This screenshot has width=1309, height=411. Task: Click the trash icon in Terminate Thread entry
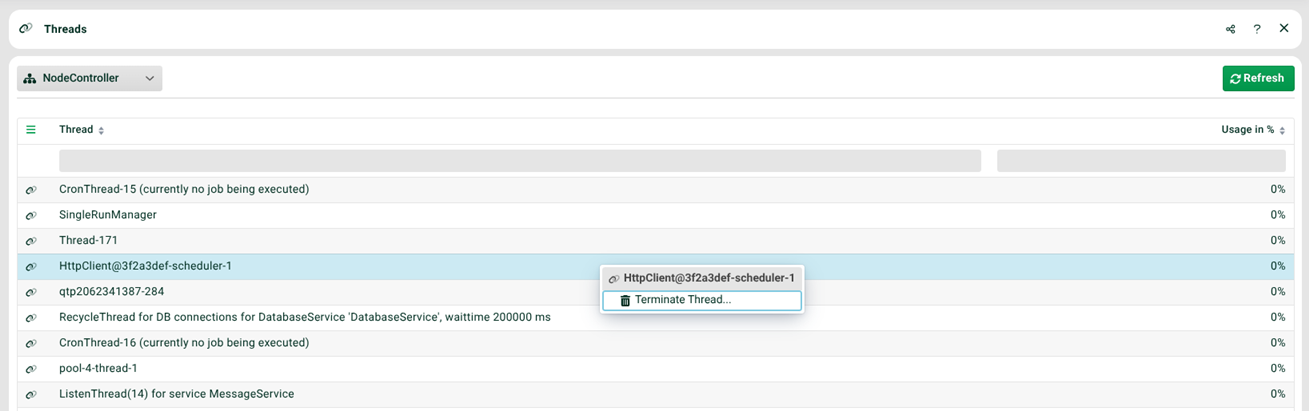tap(625, 300)
